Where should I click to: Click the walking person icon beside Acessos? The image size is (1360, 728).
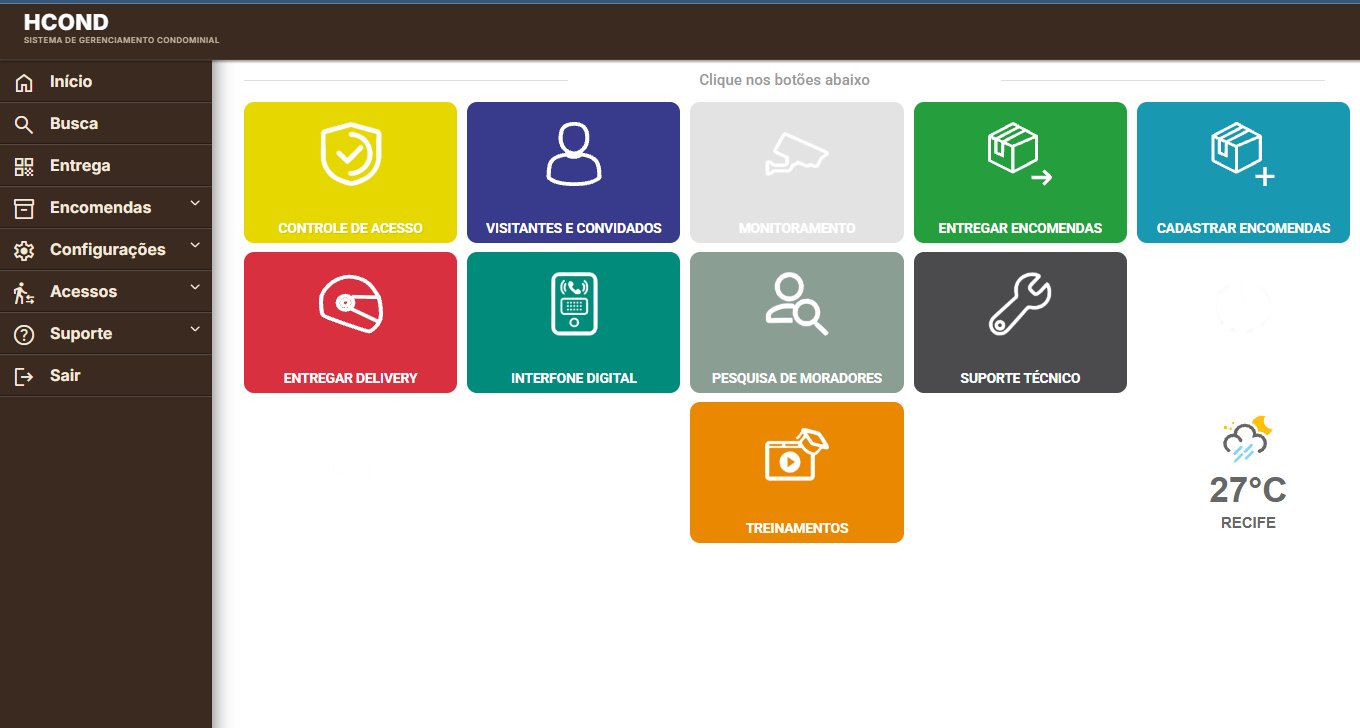(24, 293)
